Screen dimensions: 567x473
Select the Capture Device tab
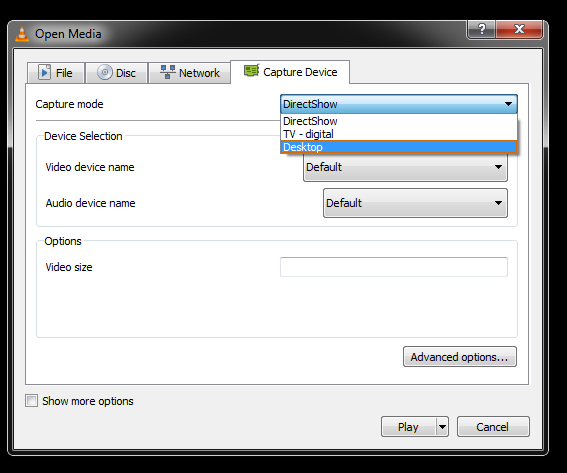[290, 72]
